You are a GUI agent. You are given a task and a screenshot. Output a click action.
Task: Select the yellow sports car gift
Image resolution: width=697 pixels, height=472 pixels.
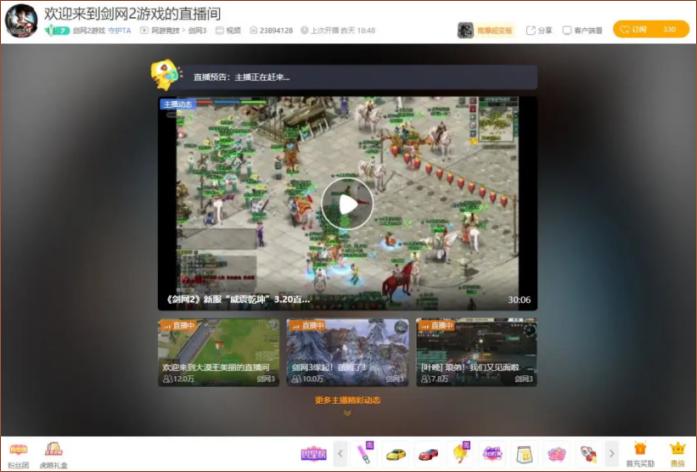[x=396, y=454]
